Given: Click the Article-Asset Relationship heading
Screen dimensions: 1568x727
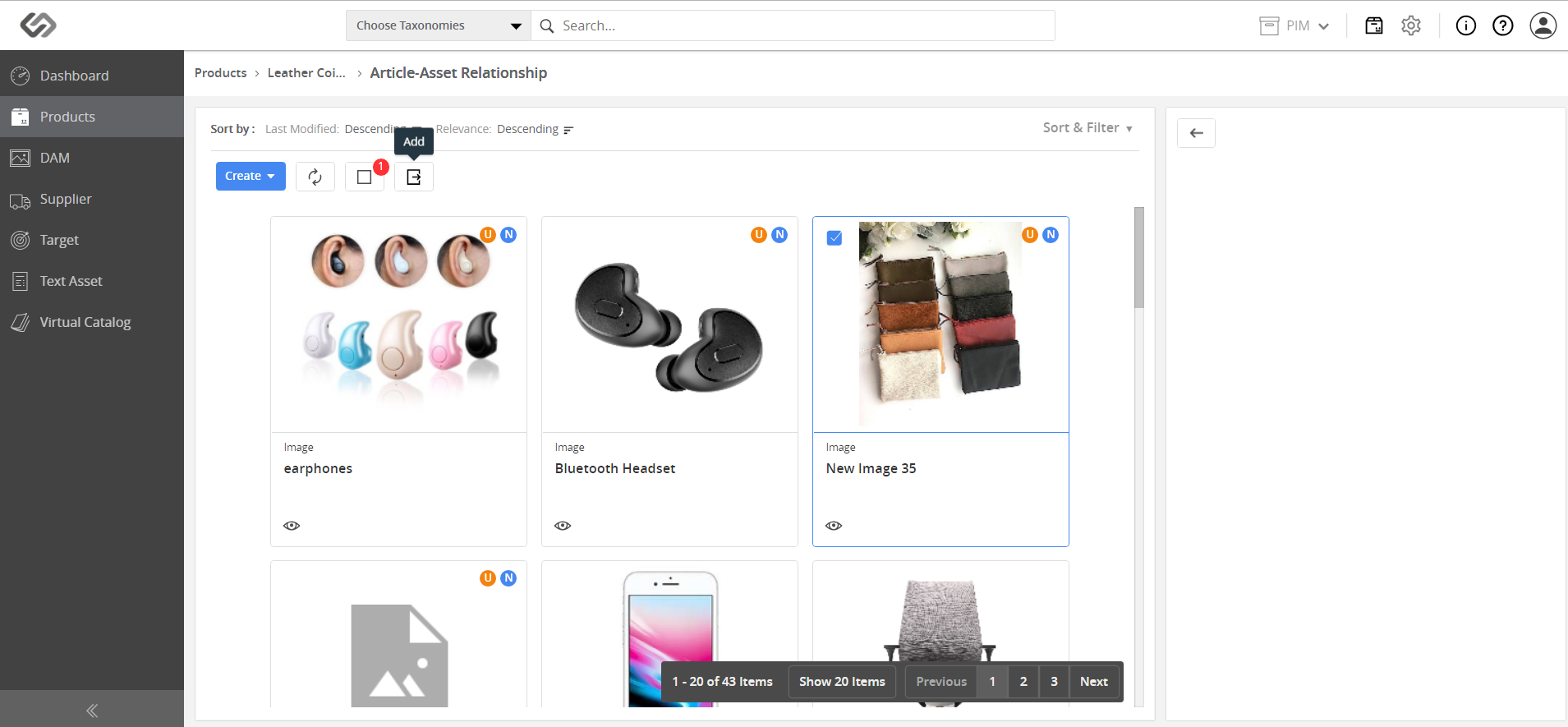Looking at the screenshot, I should (458, 73).
